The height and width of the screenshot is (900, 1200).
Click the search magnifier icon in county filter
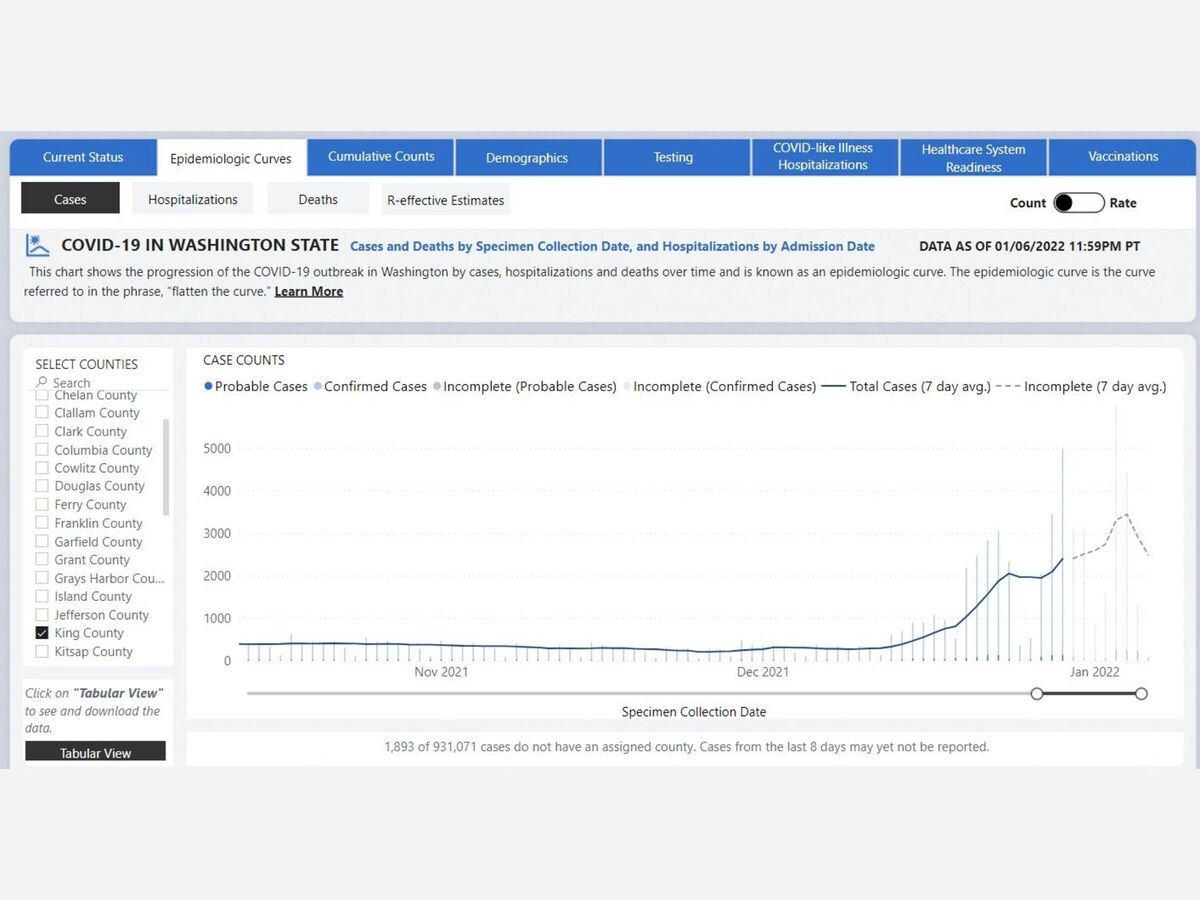[x=42, y=382]
